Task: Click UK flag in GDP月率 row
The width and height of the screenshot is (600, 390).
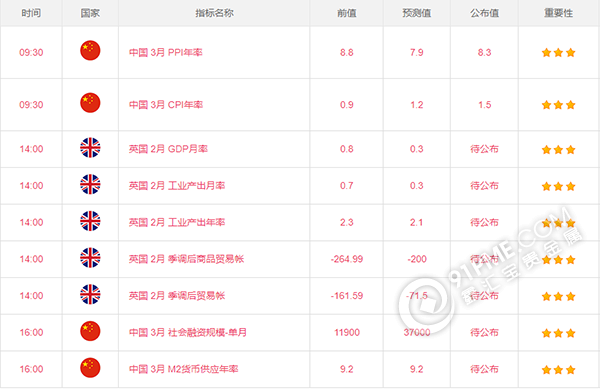Action: tap(90, 148)
